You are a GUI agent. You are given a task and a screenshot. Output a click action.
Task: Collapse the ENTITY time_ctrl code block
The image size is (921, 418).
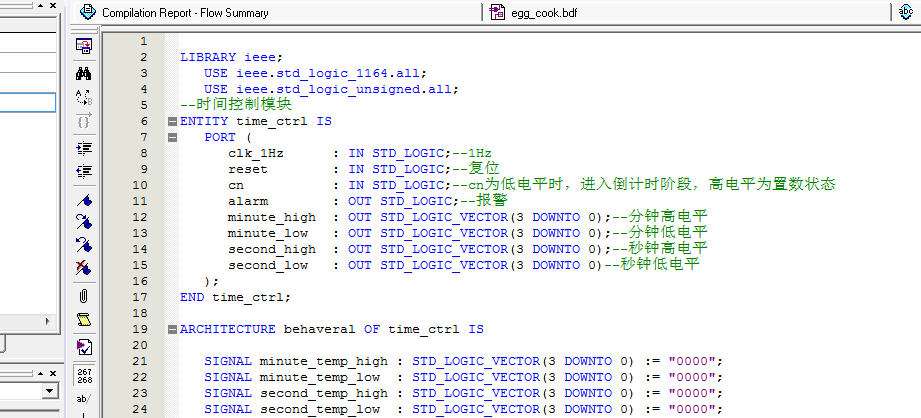[172, 122]
